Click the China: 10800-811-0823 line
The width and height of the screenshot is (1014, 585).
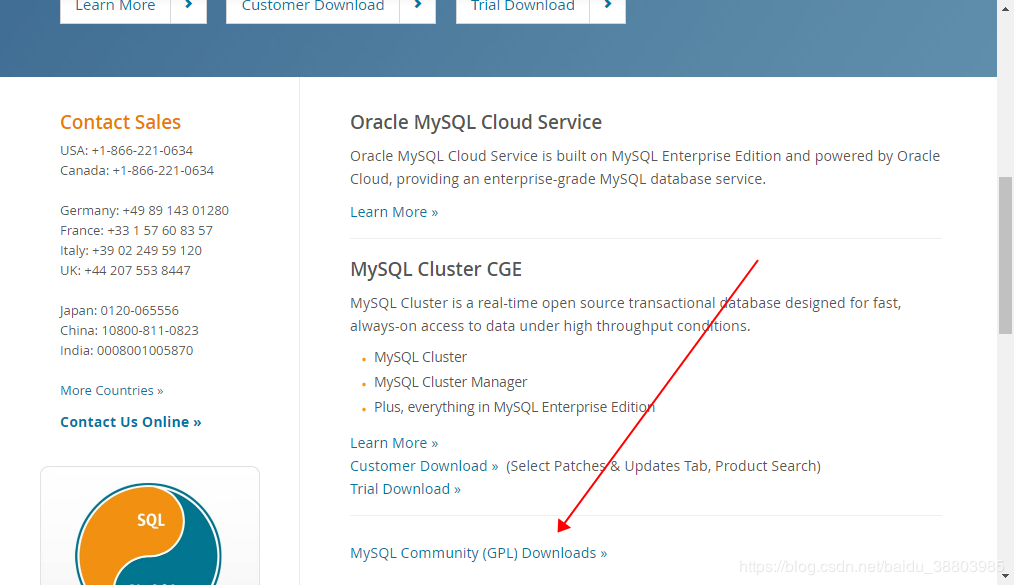click(x=129, y=331)
